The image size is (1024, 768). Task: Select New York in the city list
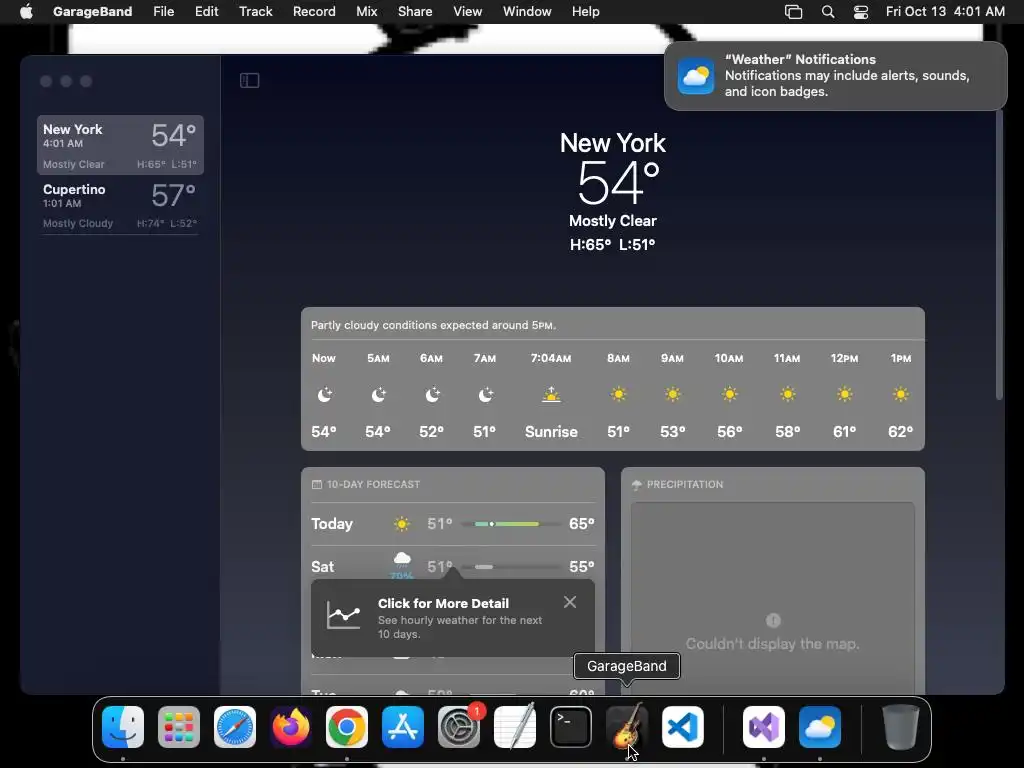click(x=120, y=145)
